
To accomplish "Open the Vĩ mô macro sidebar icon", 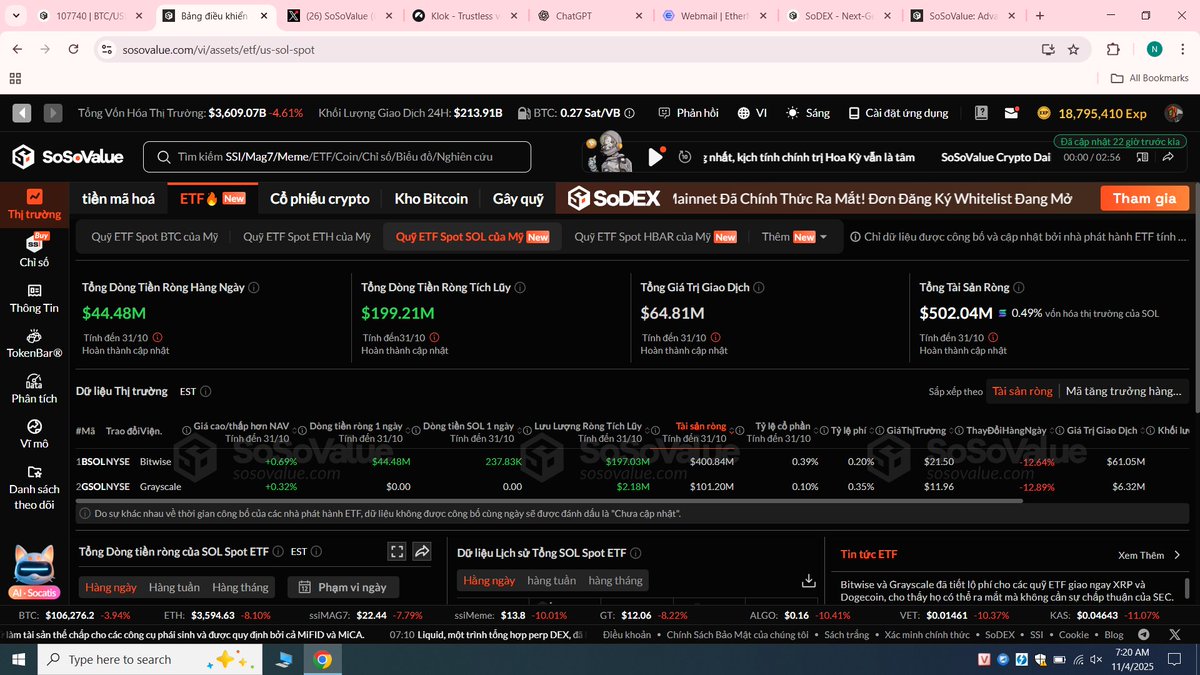I will (x=34, y=433).
